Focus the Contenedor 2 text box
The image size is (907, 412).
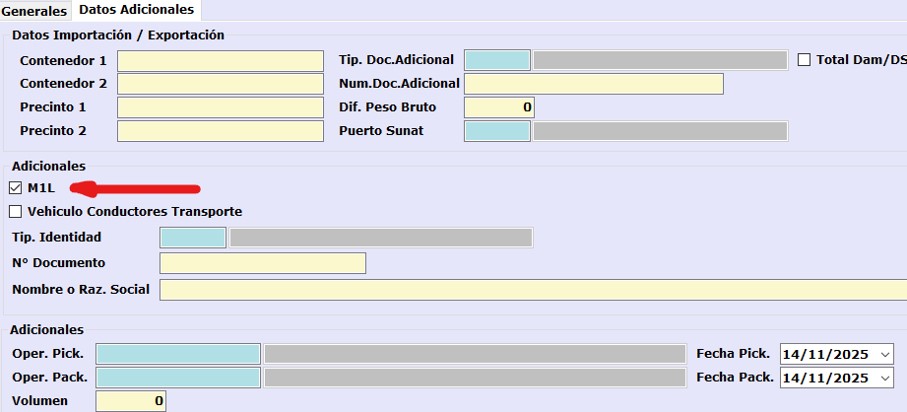click(x=220, y=84)
